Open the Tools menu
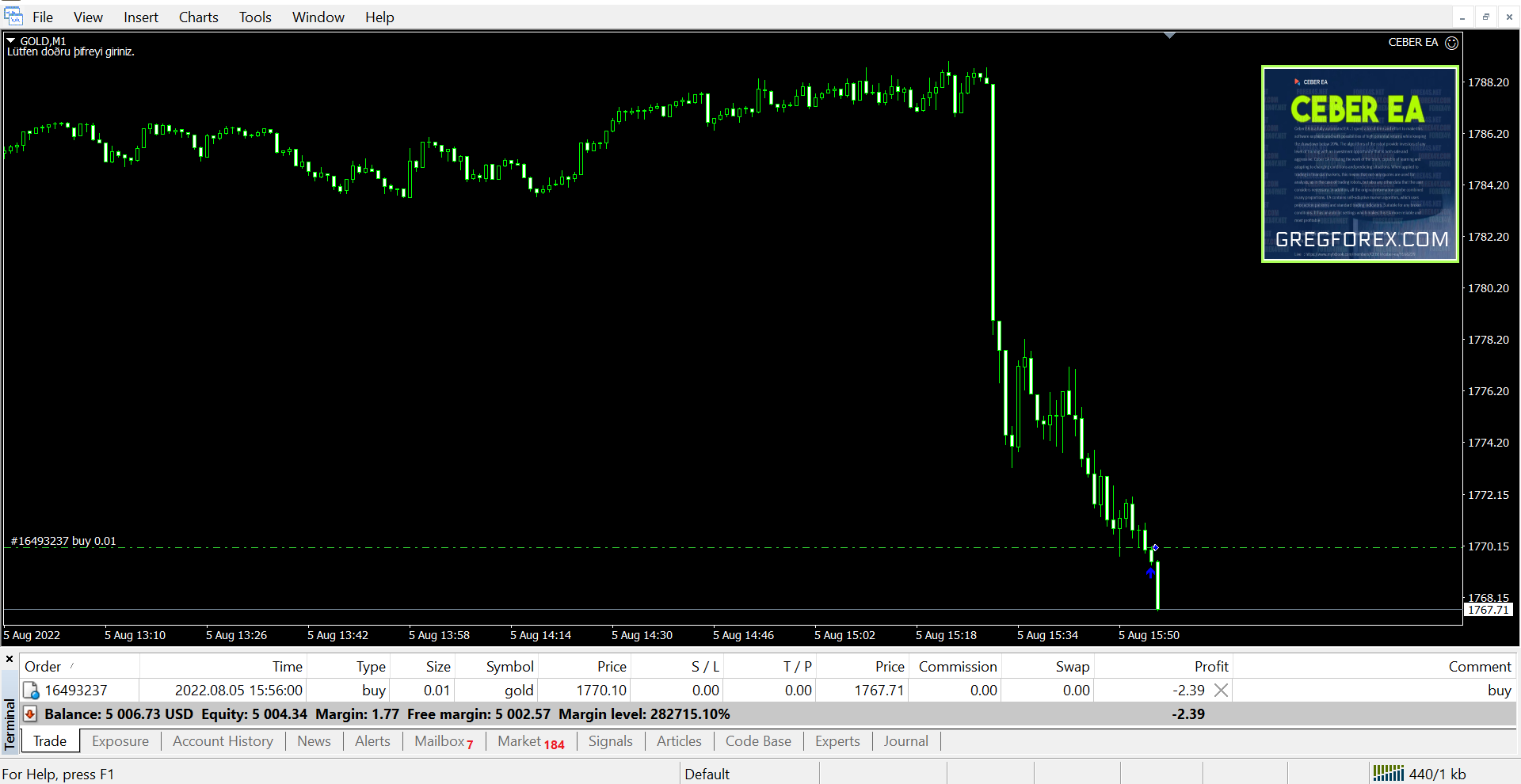The width and height of the screenshot is (1521, 784). pyautogui.click(x=255, y=17)
